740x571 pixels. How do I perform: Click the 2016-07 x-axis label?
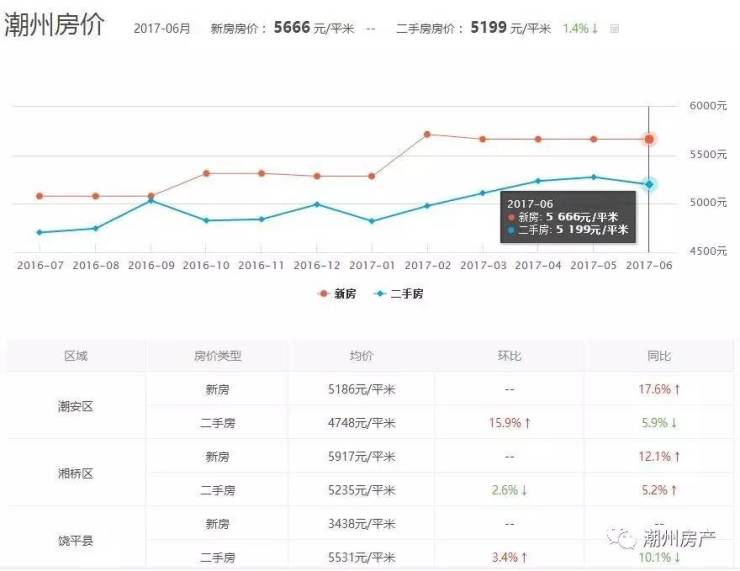coord(40,265)
